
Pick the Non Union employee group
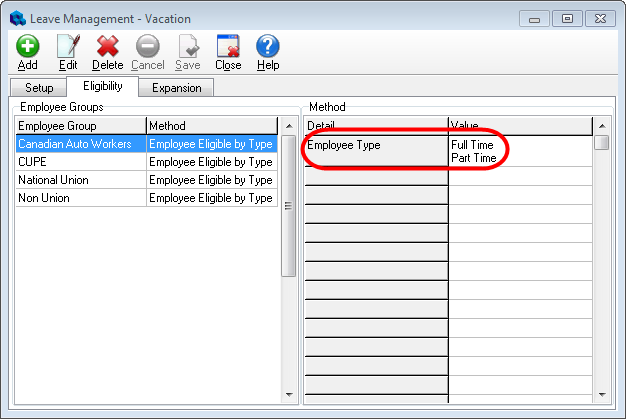[x=80, y=198]
